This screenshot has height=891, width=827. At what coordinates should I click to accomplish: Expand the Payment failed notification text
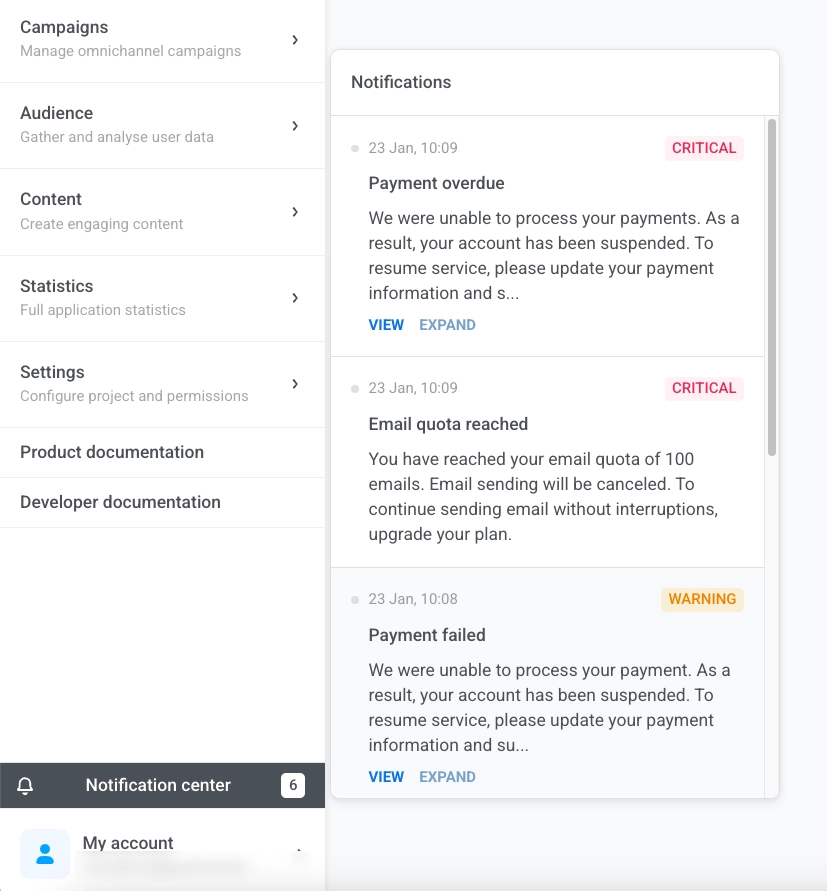[447, 777]
